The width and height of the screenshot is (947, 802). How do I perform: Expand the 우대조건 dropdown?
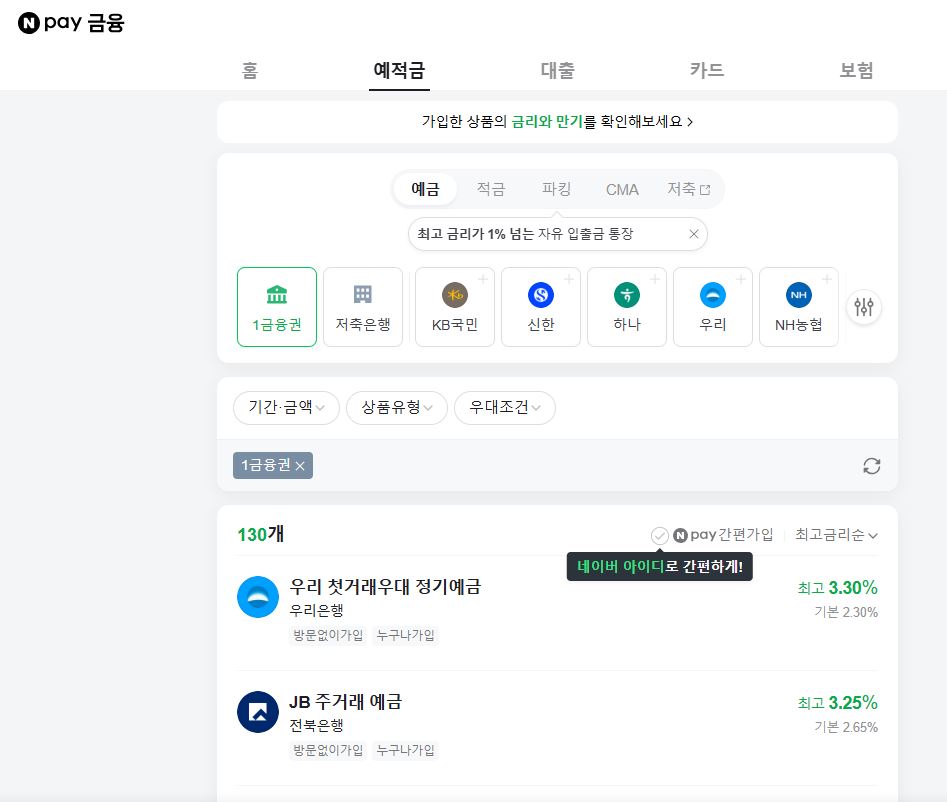505,408
